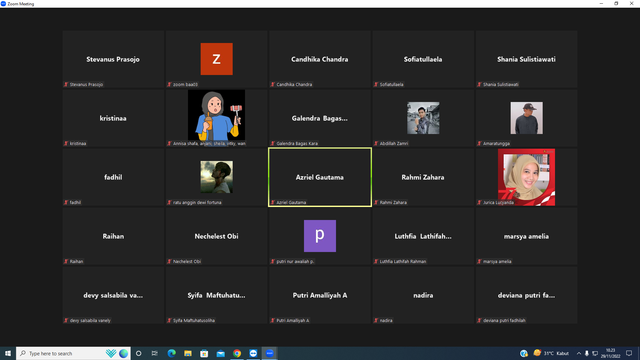Viewport: 640px width, 360px height.
Task: Open the Mail app from taskbar
Action: tap(220, 353)
